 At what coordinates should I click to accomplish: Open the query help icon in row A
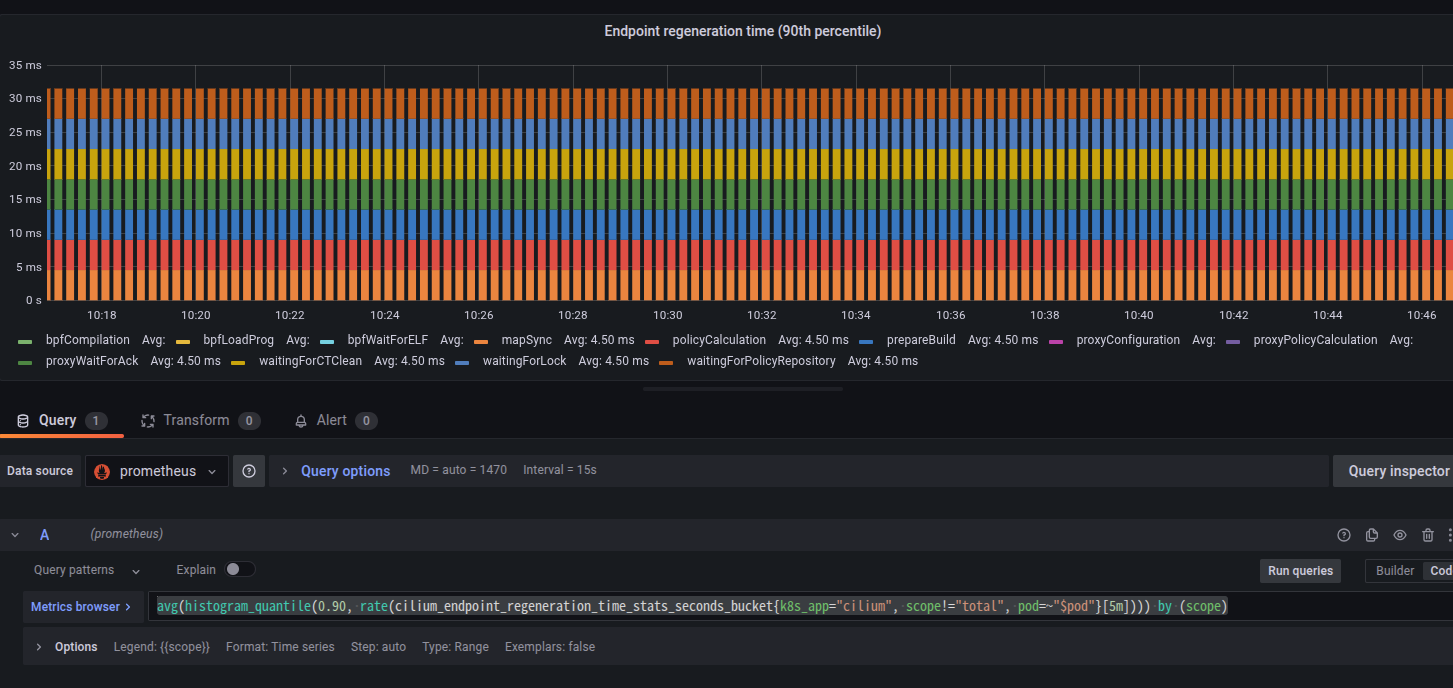click(1344, 535)
